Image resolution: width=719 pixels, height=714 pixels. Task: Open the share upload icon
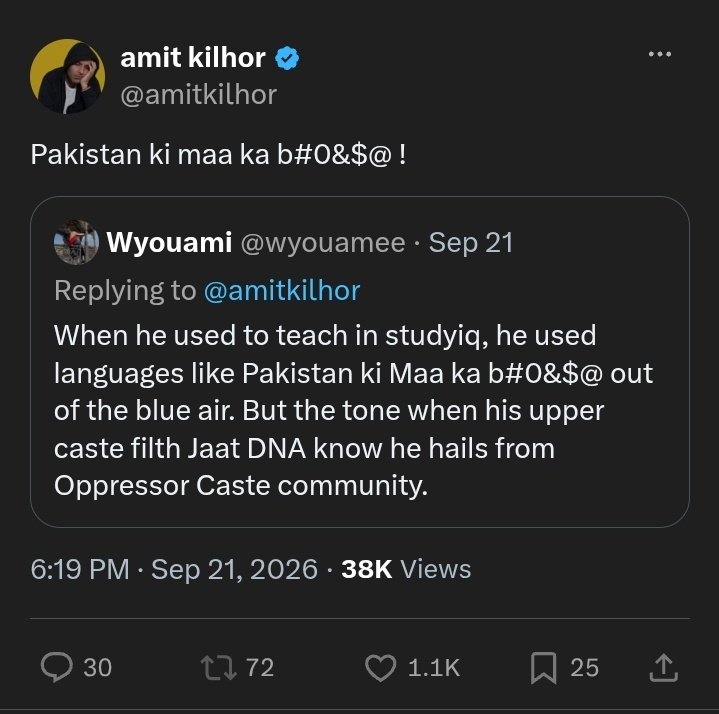pyautogui.click(x=664, y=668)
